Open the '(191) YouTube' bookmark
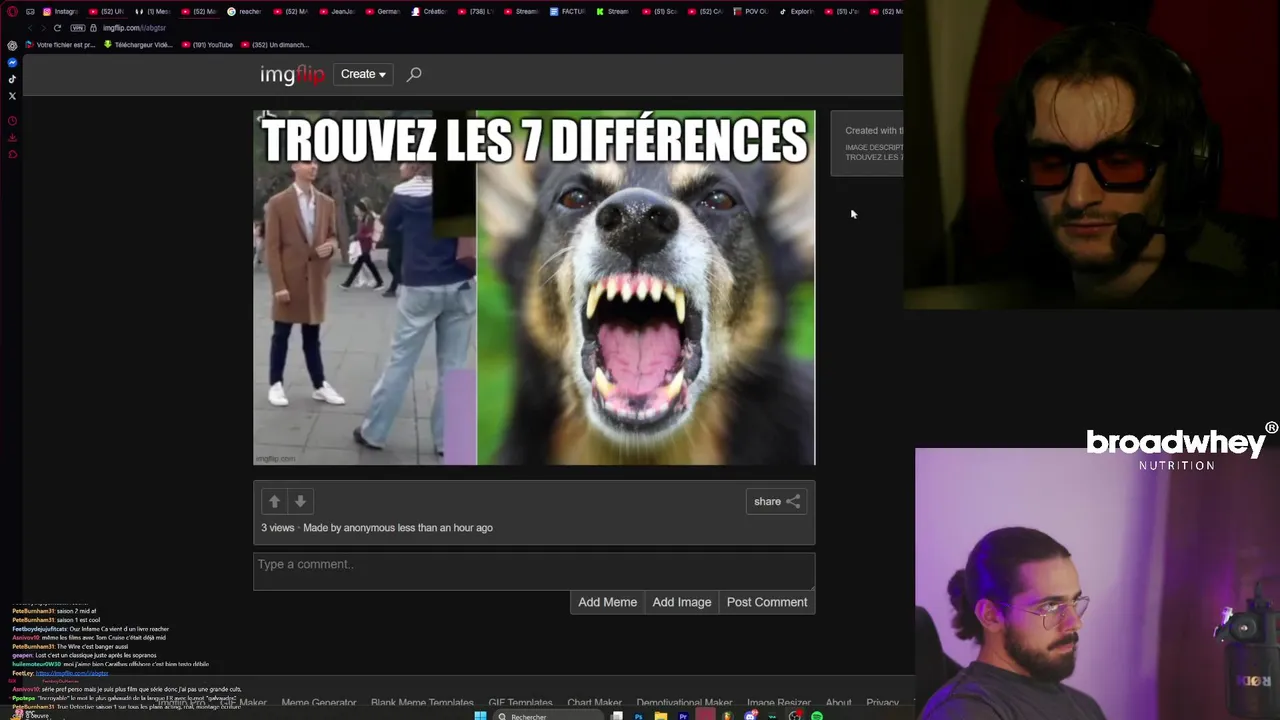This screenshot has width=1280, height=720. pos(207,45)
